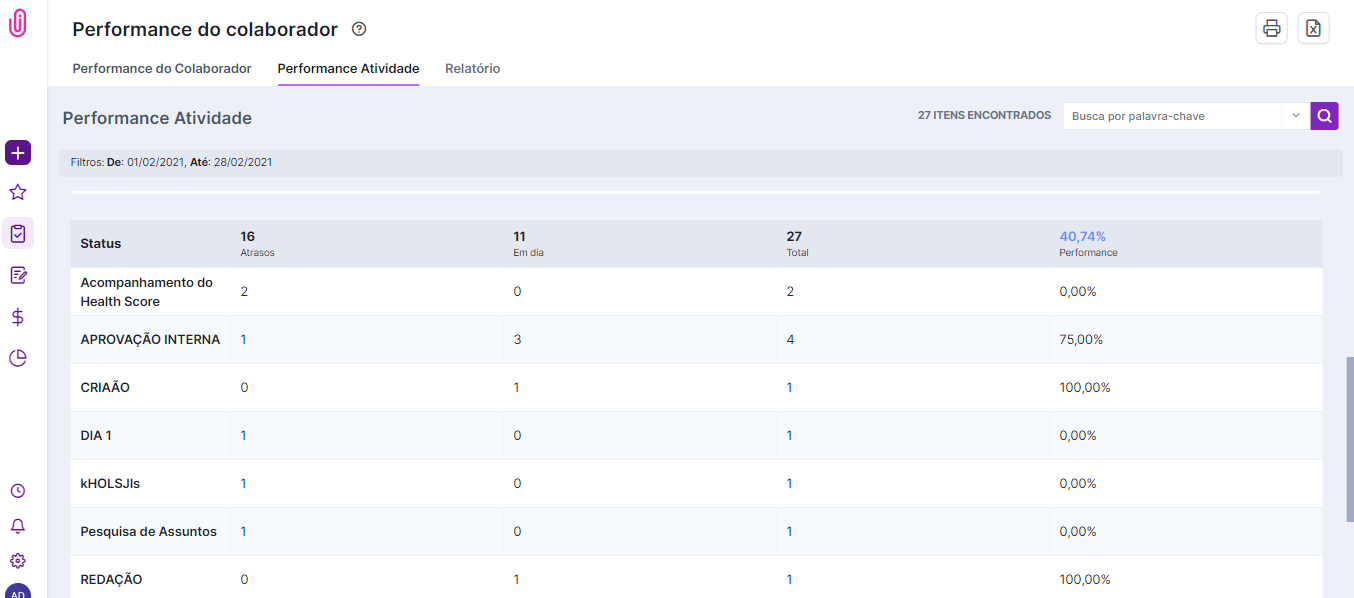Open the clock time tracking icon
The image size is (1354, 598).
click(x=18, y=491)
